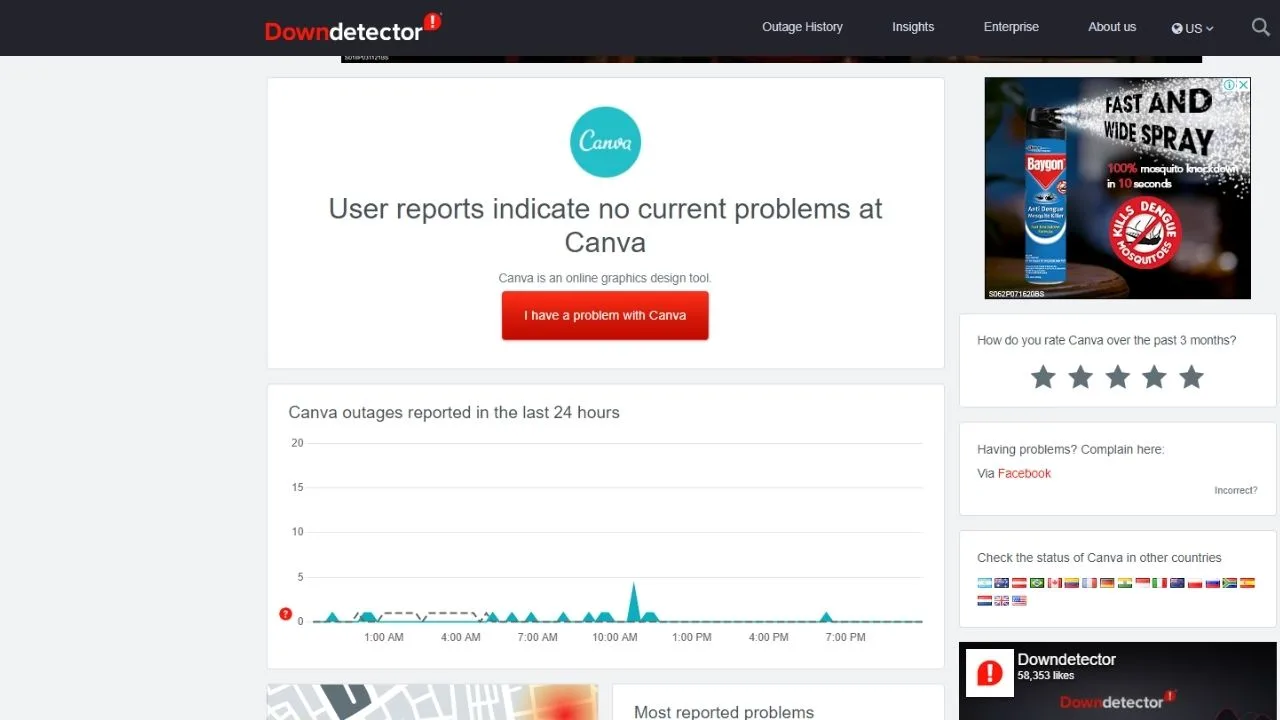This screenshot has width=1280, height=720.
Task: Close the Baygon ad with X icon
Action: coord(1244,85)
